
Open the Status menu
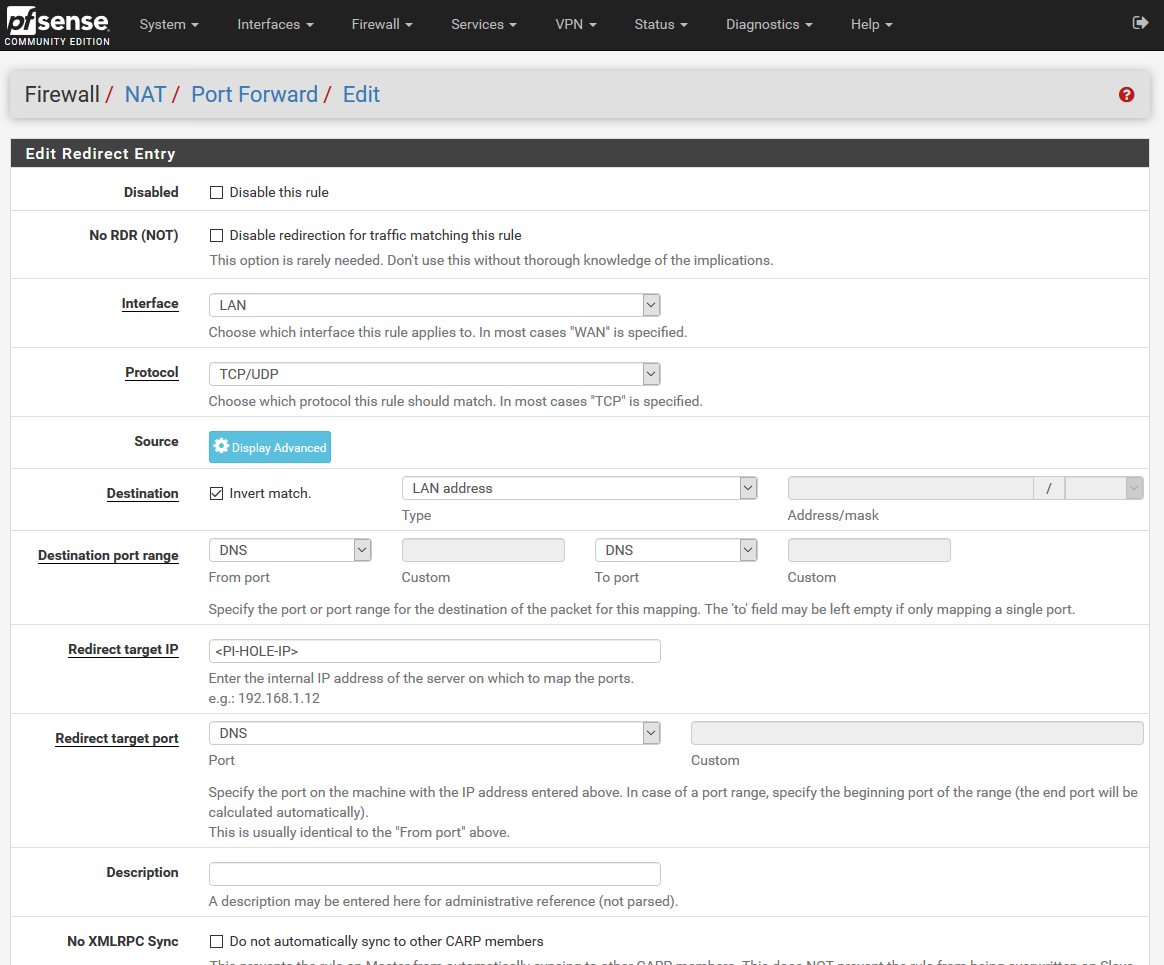(x=661, y=24)
